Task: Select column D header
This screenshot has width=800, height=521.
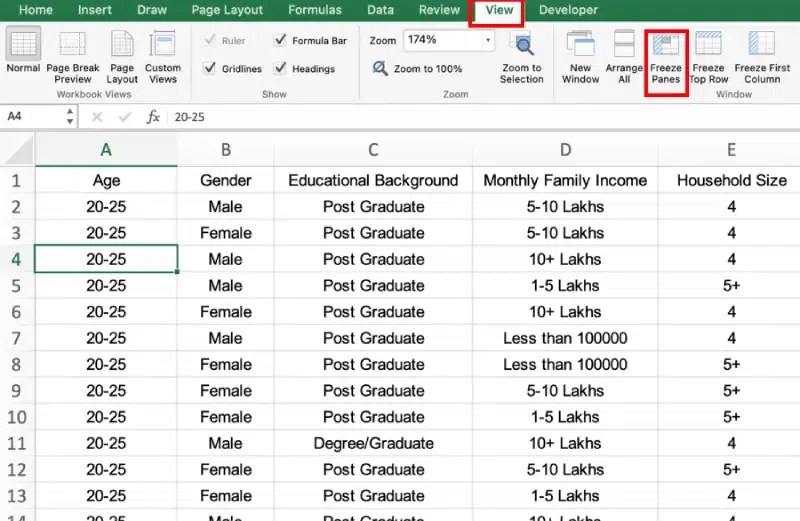Action: [x=565, y=150]
